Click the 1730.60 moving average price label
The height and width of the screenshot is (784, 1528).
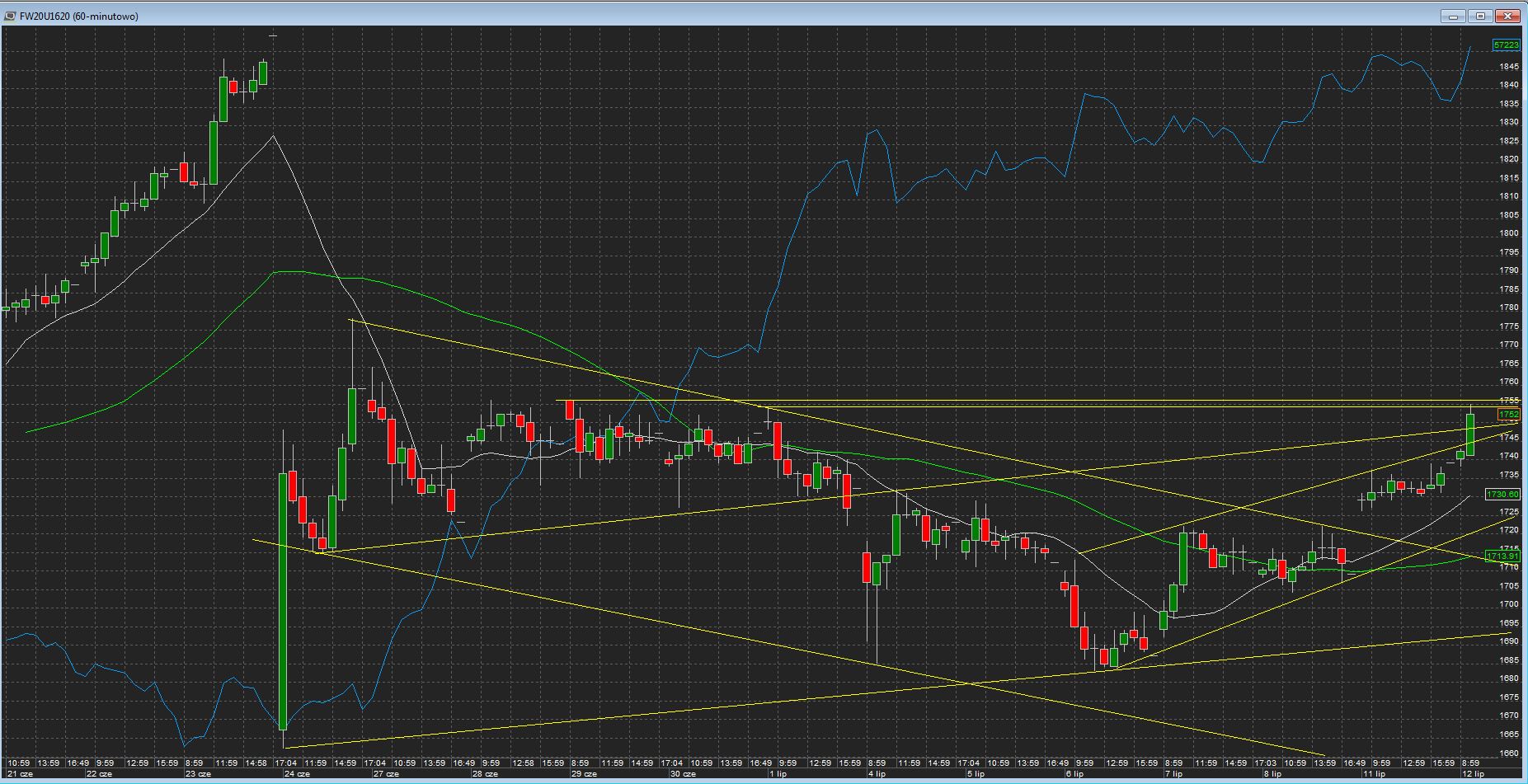click(x=1502, y=495)
